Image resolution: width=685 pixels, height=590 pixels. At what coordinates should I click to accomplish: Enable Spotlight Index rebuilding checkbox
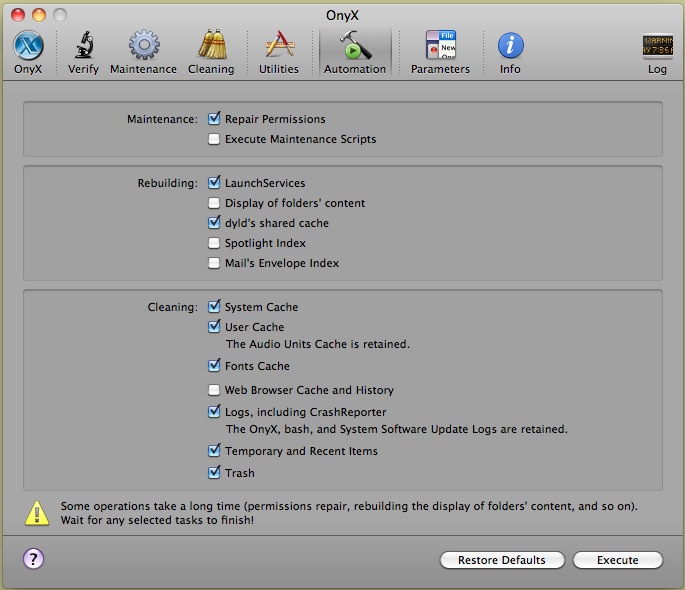(214, 243)
